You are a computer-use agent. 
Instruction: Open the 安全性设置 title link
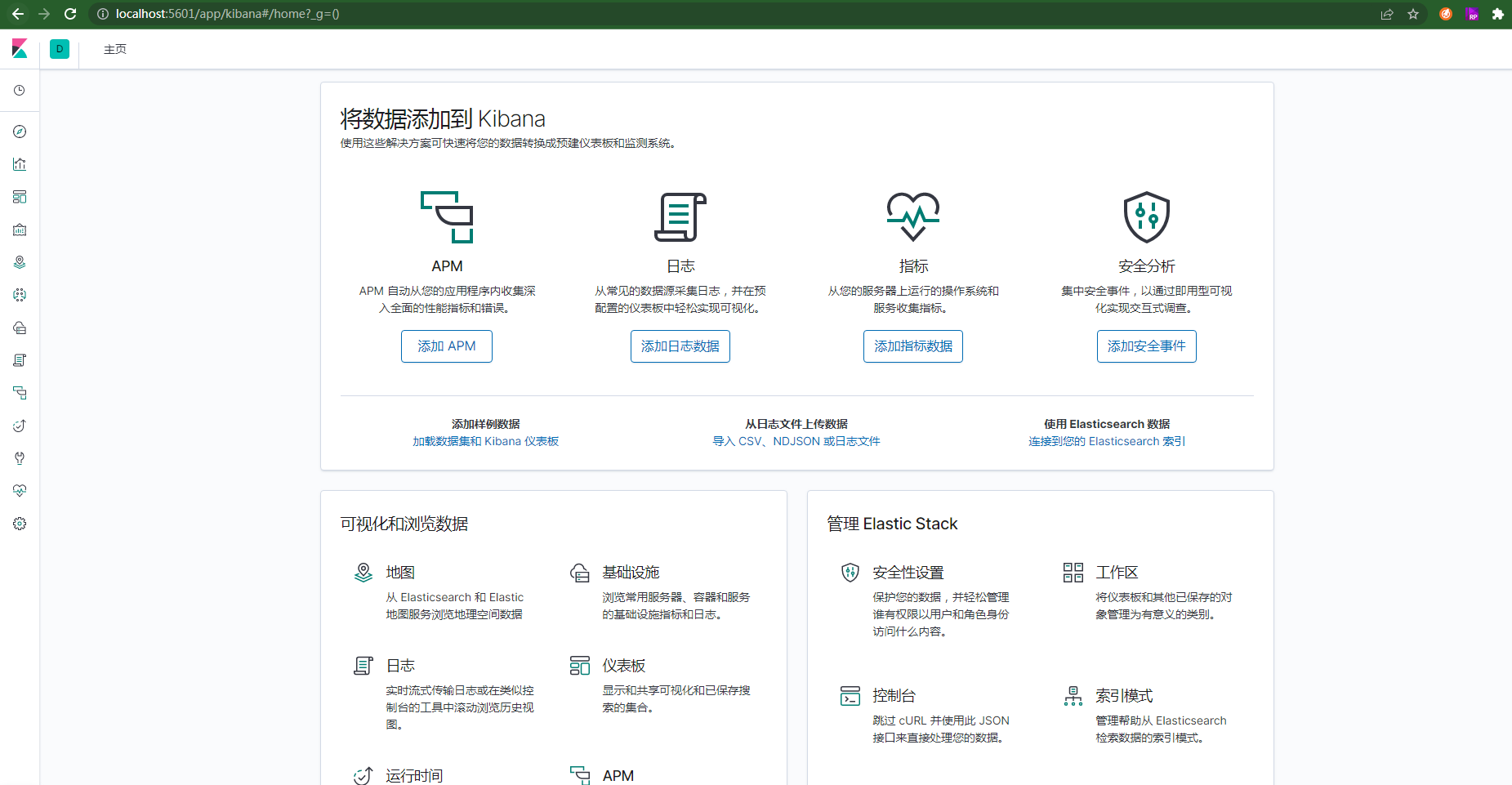click(x=908, y=573)
